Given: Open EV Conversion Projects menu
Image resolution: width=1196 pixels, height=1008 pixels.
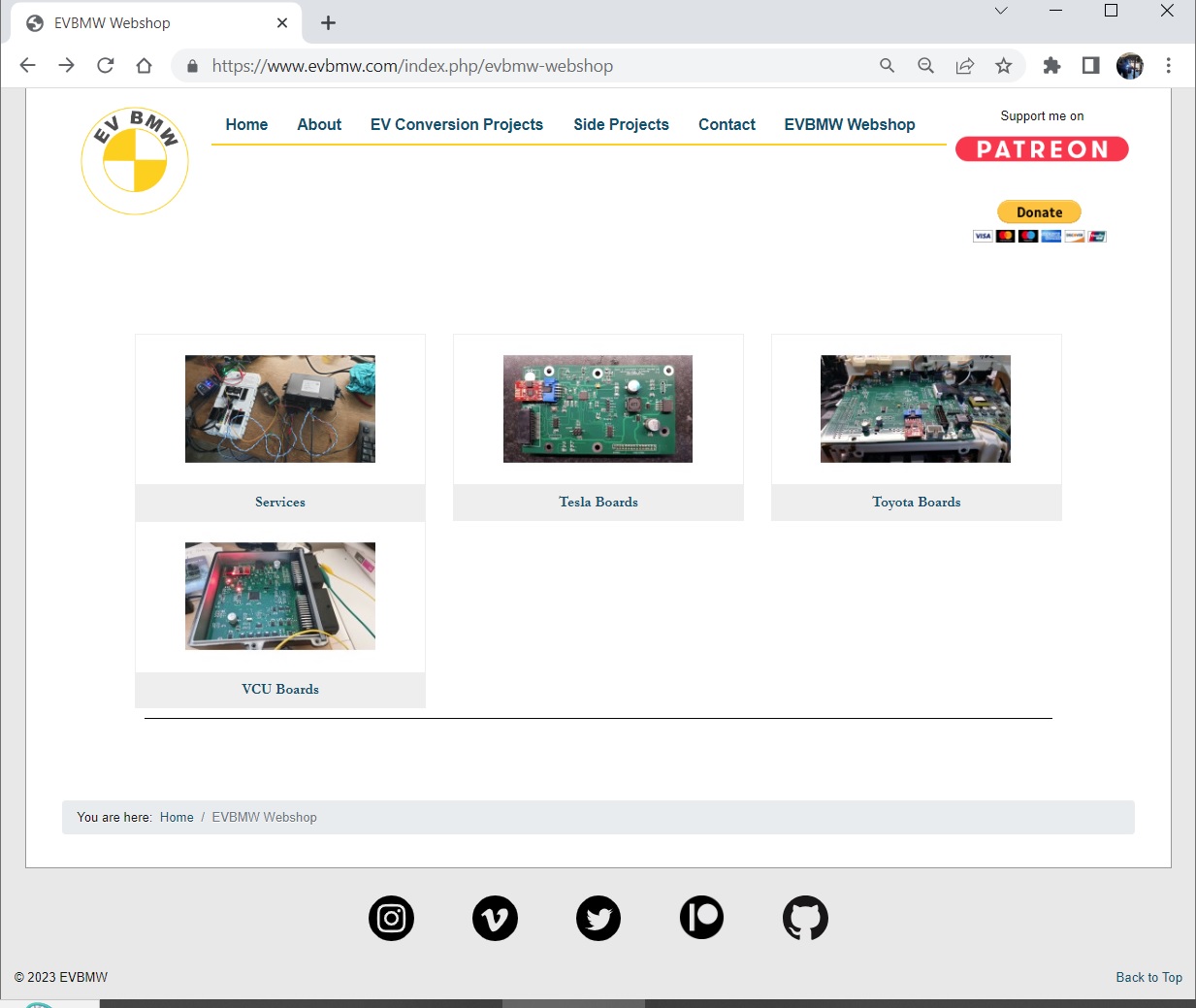Looking at the screenshot, I should (x=456, y=124).
